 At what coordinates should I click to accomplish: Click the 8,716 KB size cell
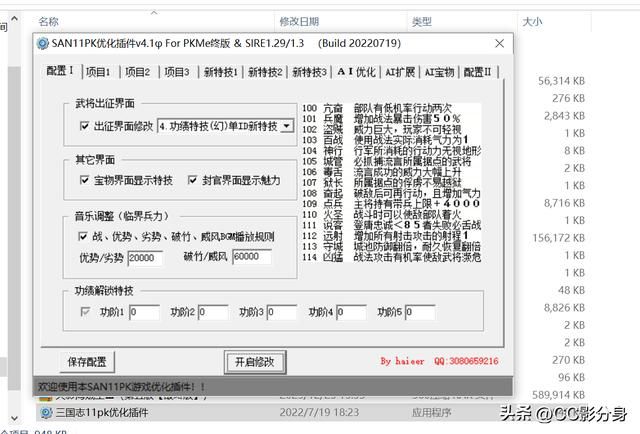pyautogui.click(x=564, y=203)
